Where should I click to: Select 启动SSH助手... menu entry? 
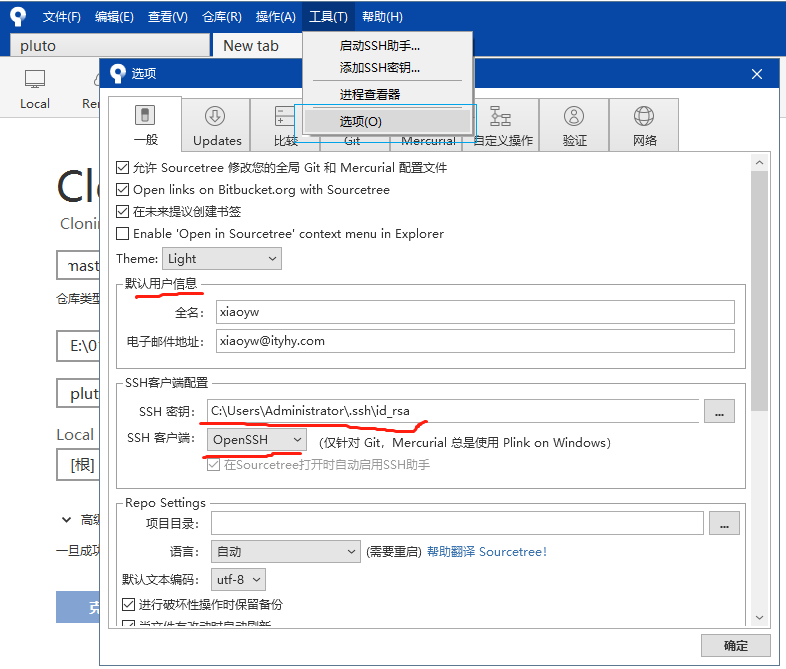click(387, 46)
